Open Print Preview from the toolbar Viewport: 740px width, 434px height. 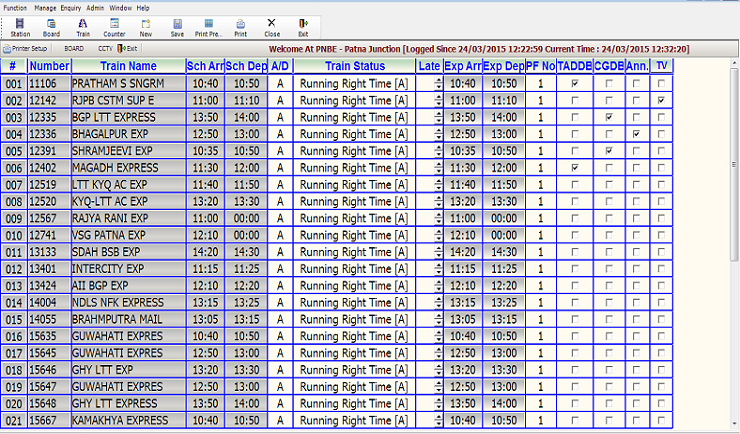coord(208,26)
